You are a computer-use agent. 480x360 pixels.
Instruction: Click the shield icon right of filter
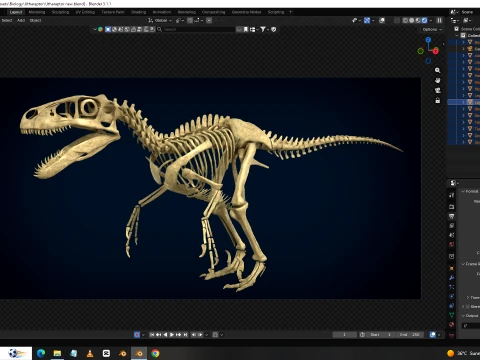pos(274,29)
